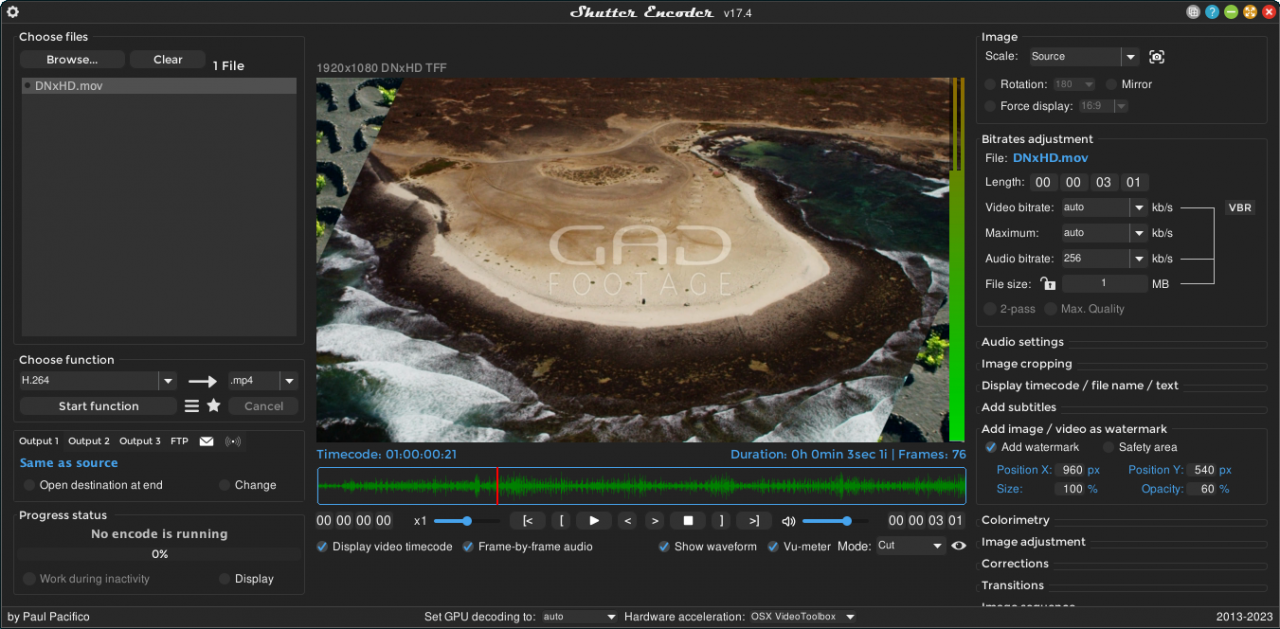
Task: Open the Mode dropdown showing Cut
Action: (x=910, y=546)
